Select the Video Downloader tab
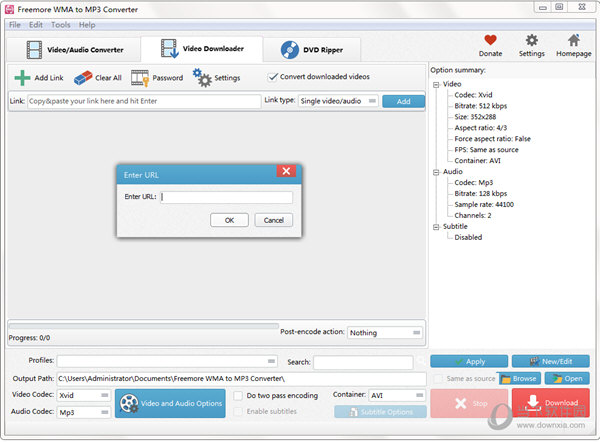 click(202, 49)
